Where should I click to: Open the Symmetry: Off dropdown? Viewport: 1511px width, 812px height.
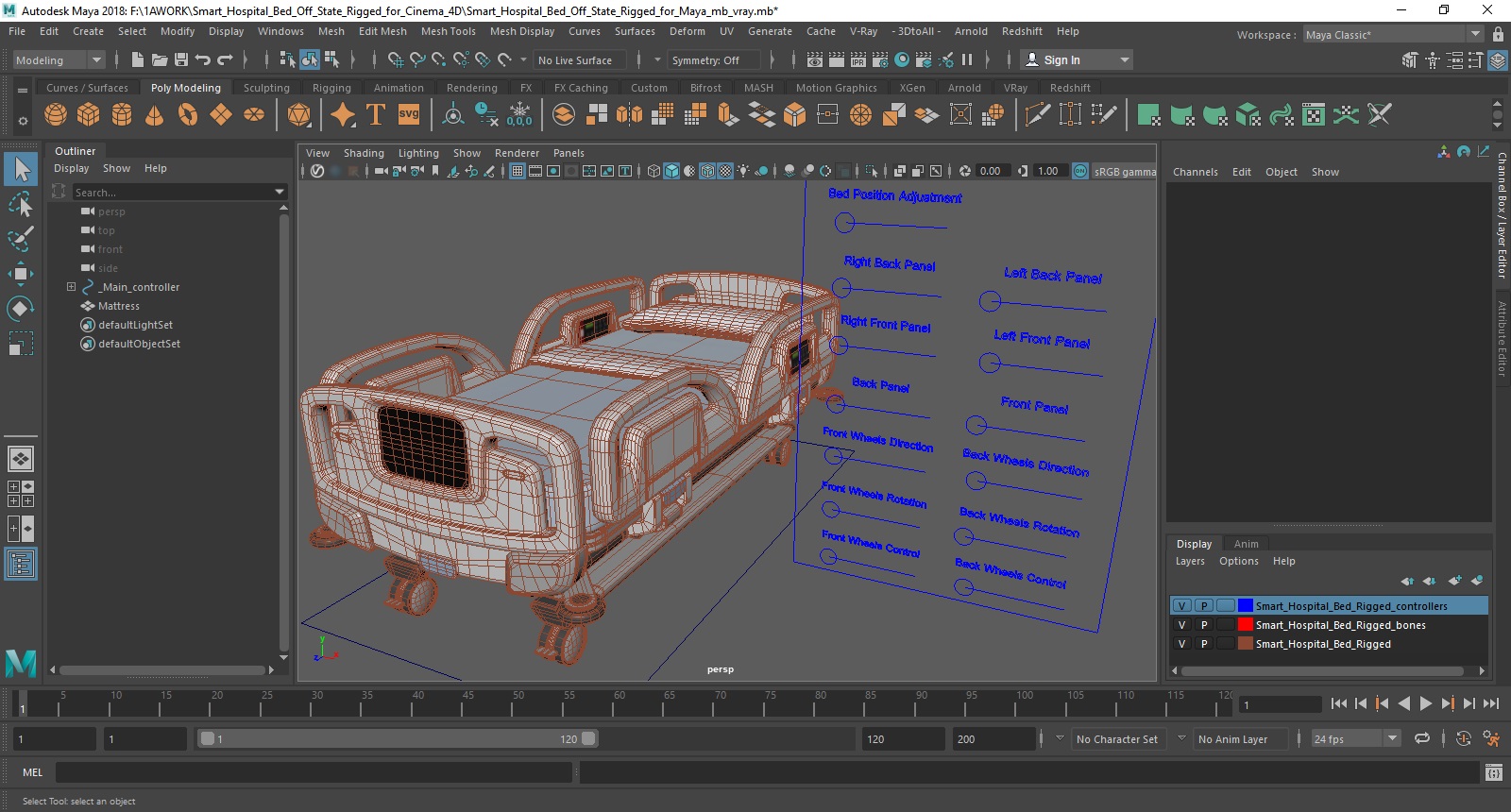tap(714, 59)
